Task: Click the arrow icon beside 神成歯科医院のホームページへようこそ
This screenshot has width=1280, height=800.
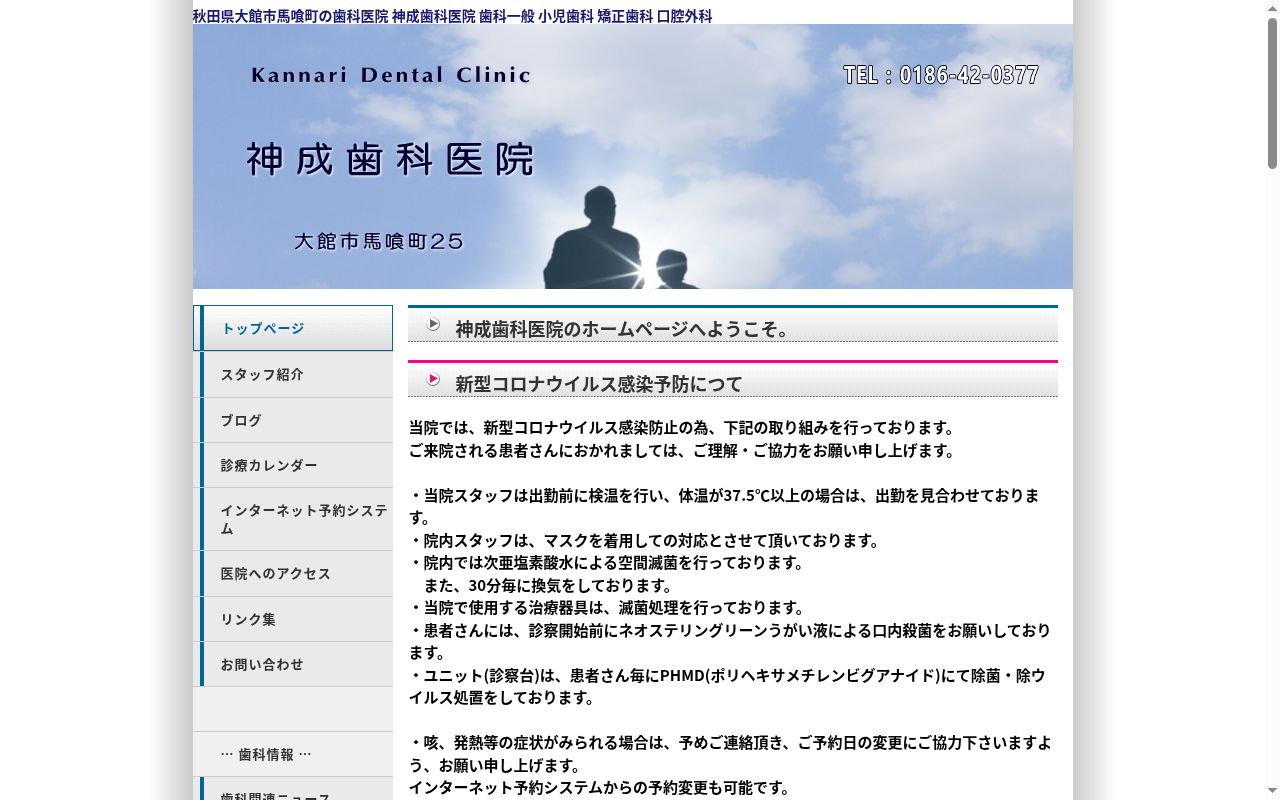Action: coord(434,324)
